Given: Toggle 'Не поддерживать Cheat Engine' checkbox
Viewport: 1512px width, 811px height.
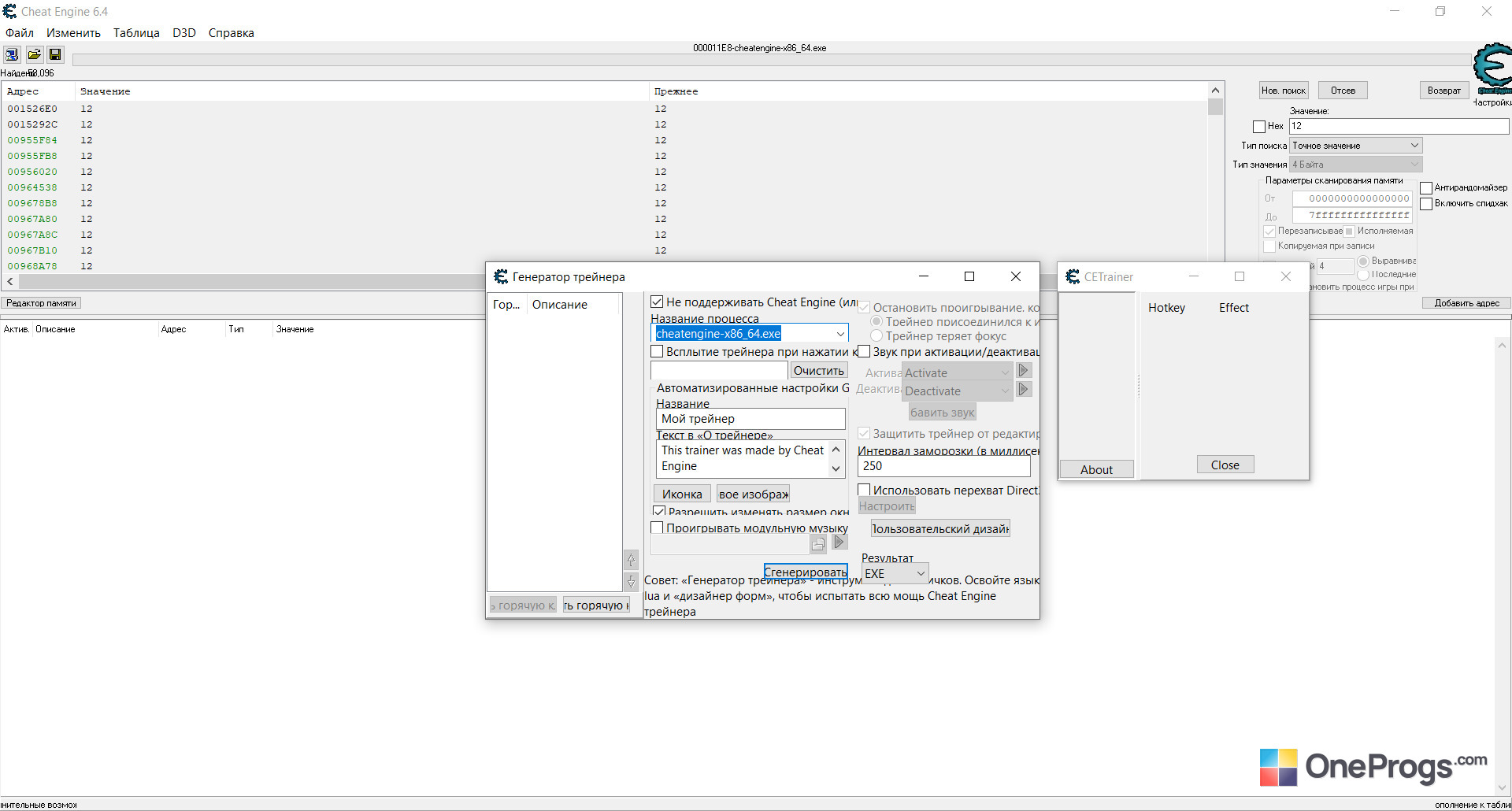Looking at the screenshot, I should (657, 302).
